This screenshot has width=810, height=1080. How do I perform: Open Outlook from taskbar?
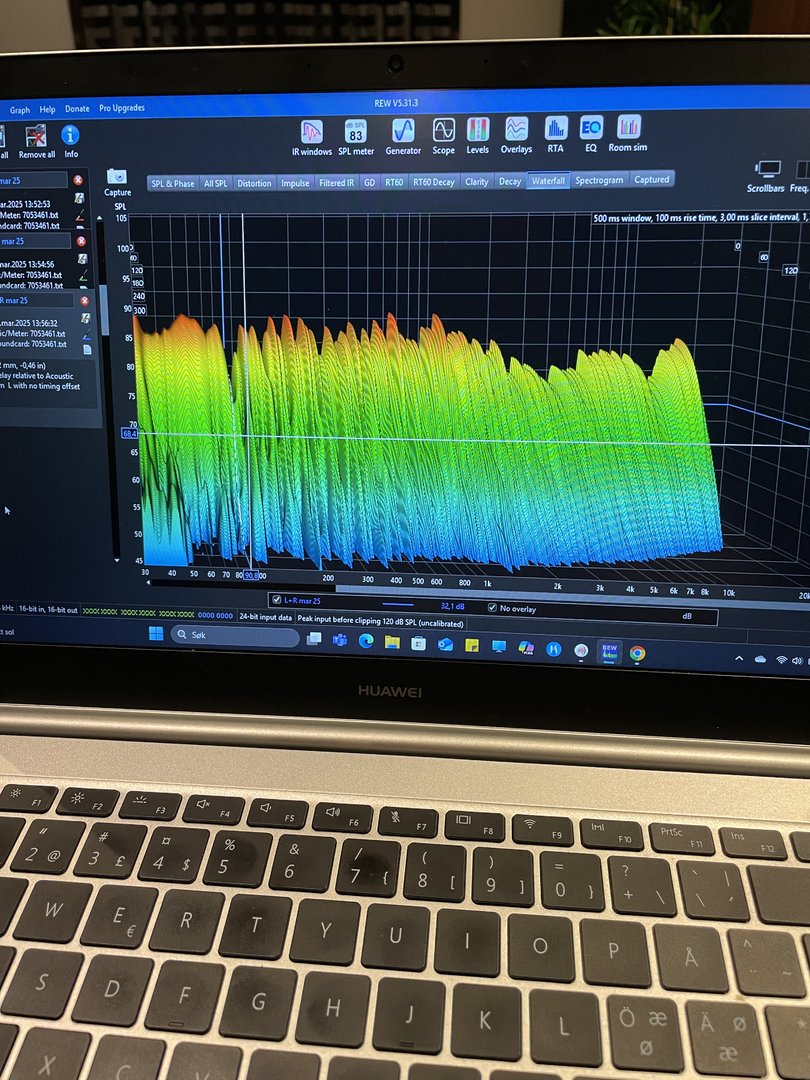[x=445, y=645]
